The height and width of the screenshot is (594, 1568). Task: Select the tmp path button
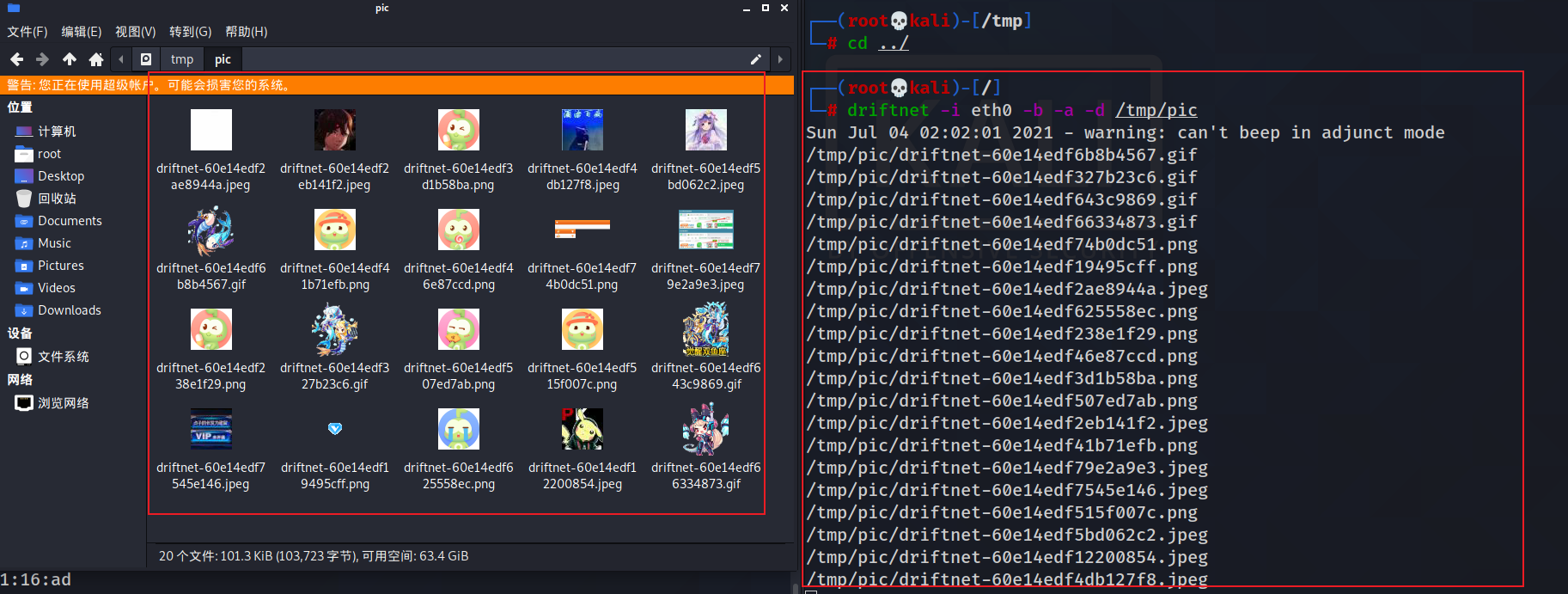pos(182,59)
